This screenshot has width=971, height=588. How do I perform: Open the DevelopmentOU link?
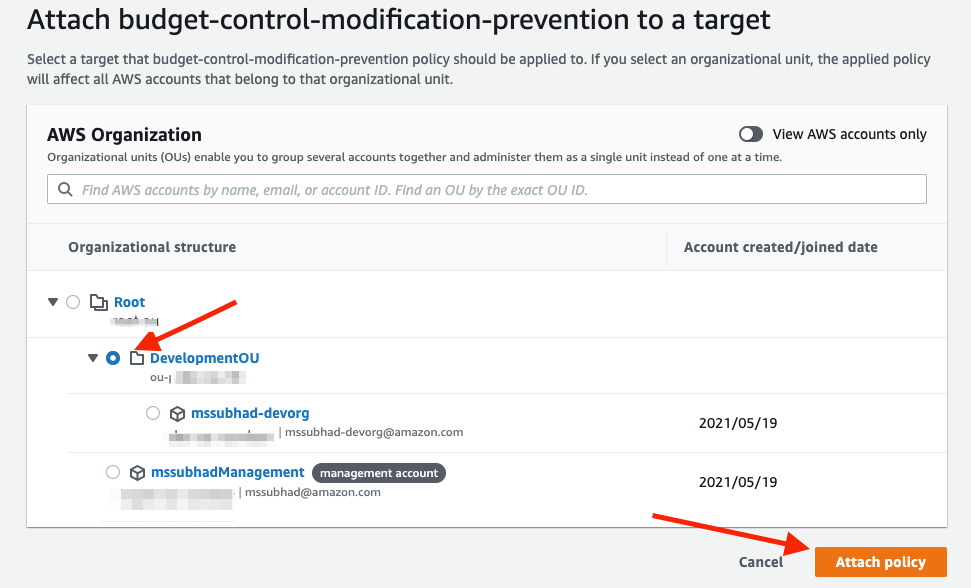pyautogui.click(x=204, y=357)
